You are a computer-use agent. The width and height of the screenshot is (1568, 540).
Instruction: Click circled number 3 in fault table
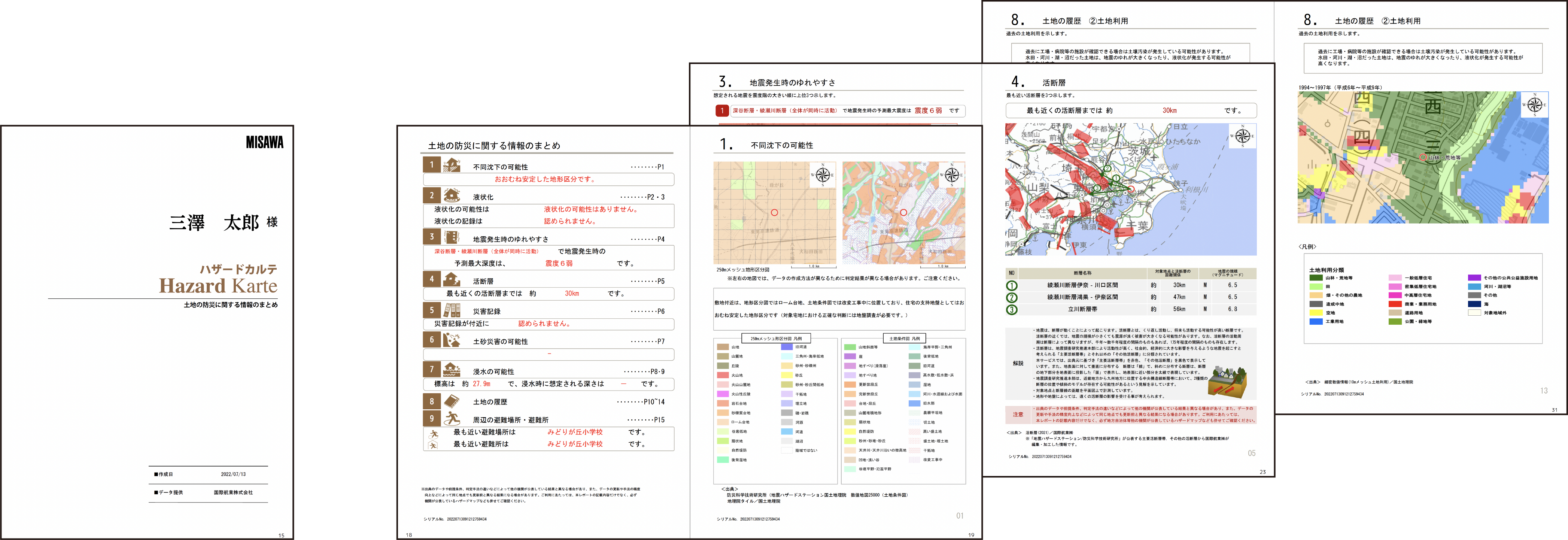[x=1012, y=310]
